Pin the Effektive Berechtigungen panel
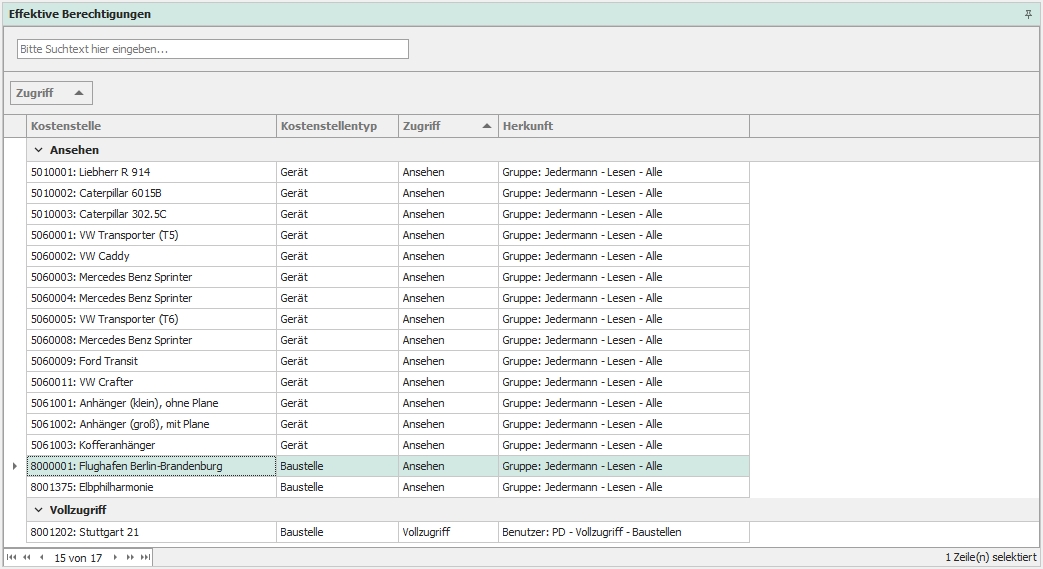The image size is (1043, 569). (x=1028, y=14)
